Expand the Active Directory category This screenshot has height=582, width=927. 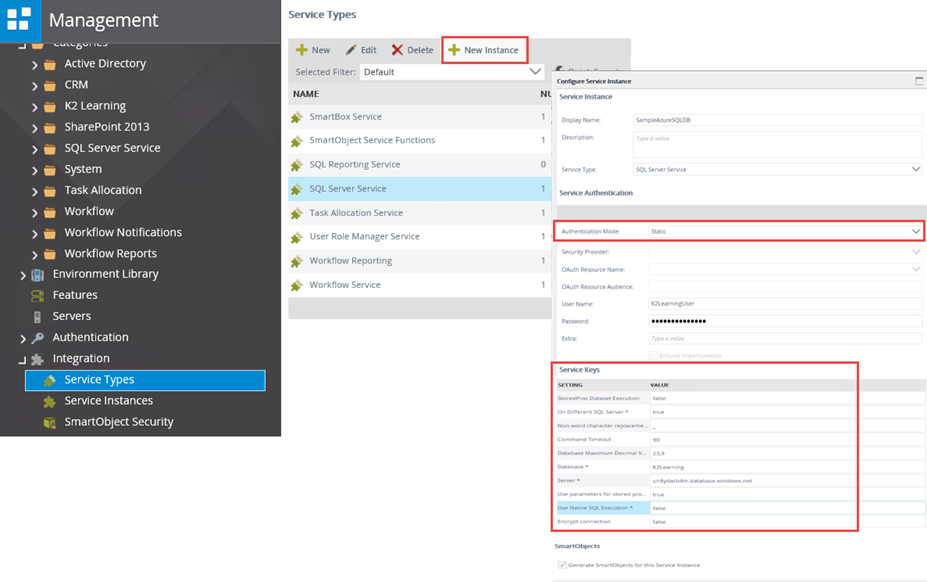tap(34, 65)
